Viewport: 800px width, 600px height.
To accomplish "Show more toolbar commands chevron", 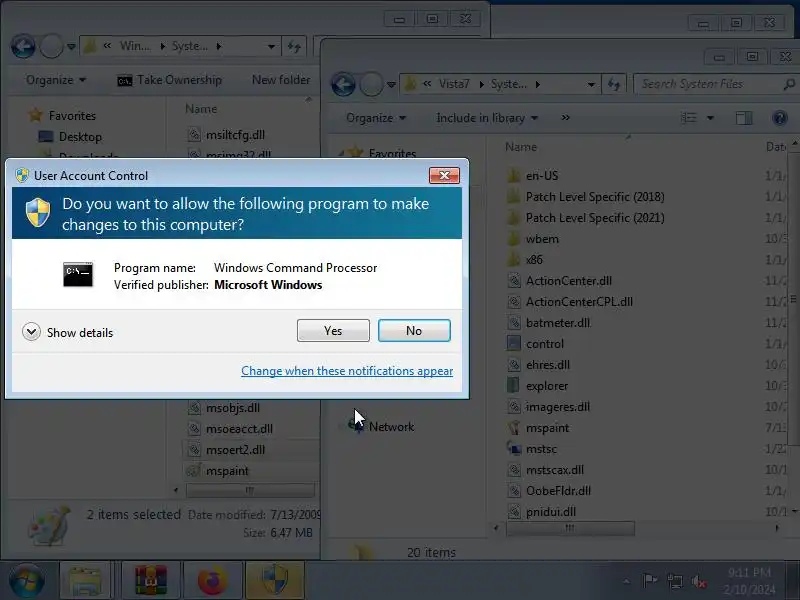I will click(x=565, y=118).
